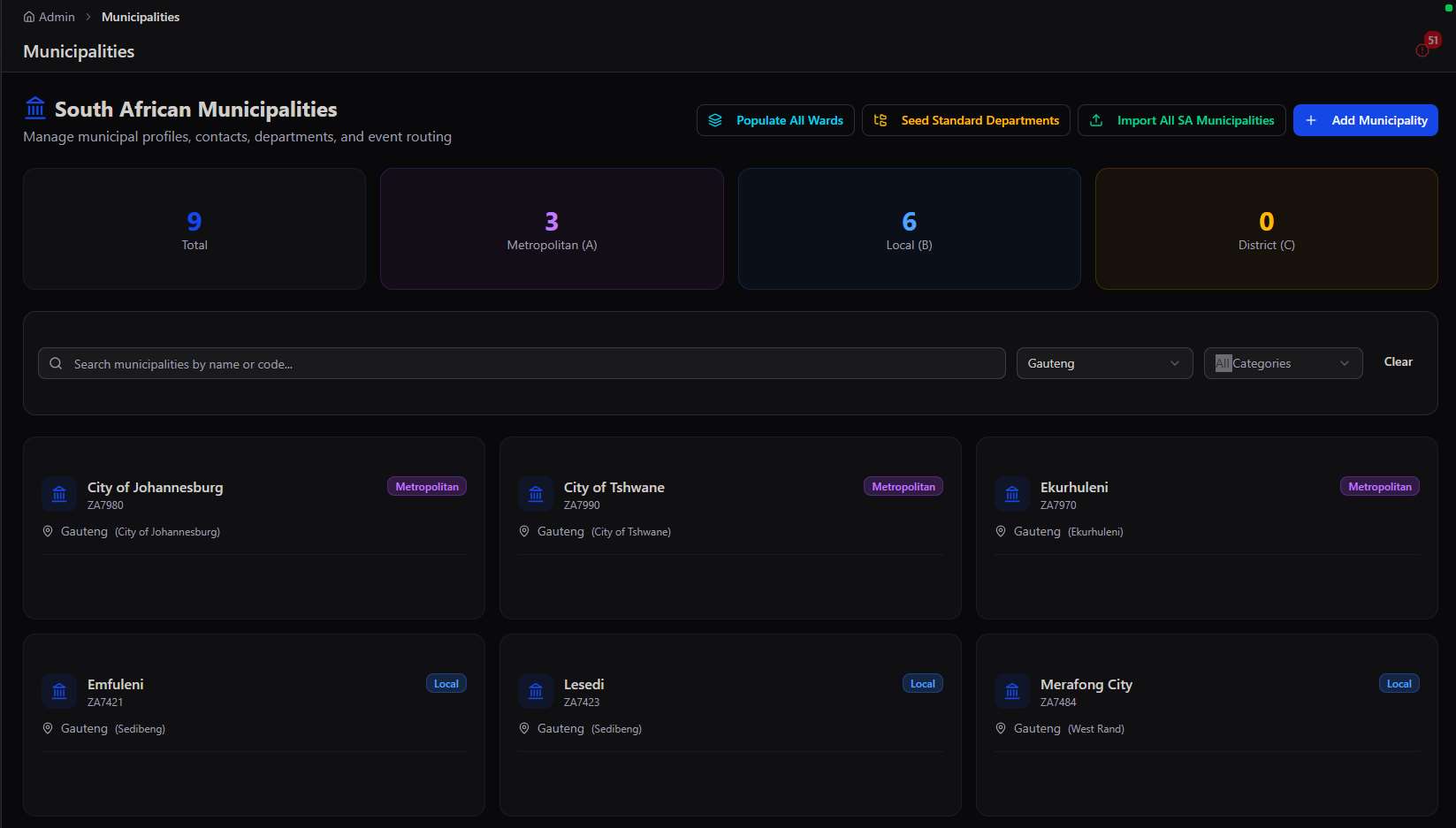Click the City of Tshwane building icon

[536, 494]
